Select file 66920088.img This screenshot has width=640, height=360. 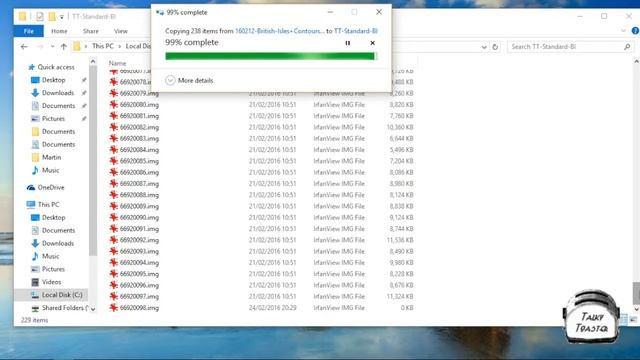pos(139,195)
